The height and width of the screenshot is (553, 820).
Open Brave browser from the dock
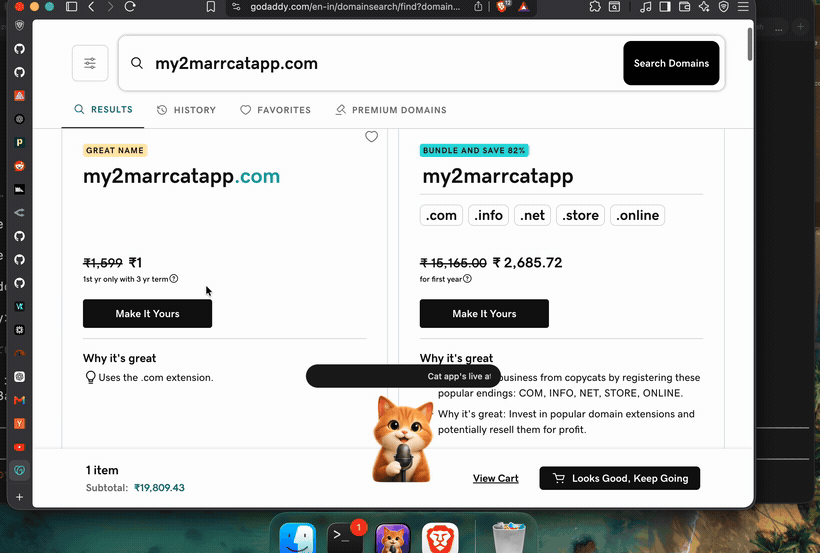click(440, 538)
